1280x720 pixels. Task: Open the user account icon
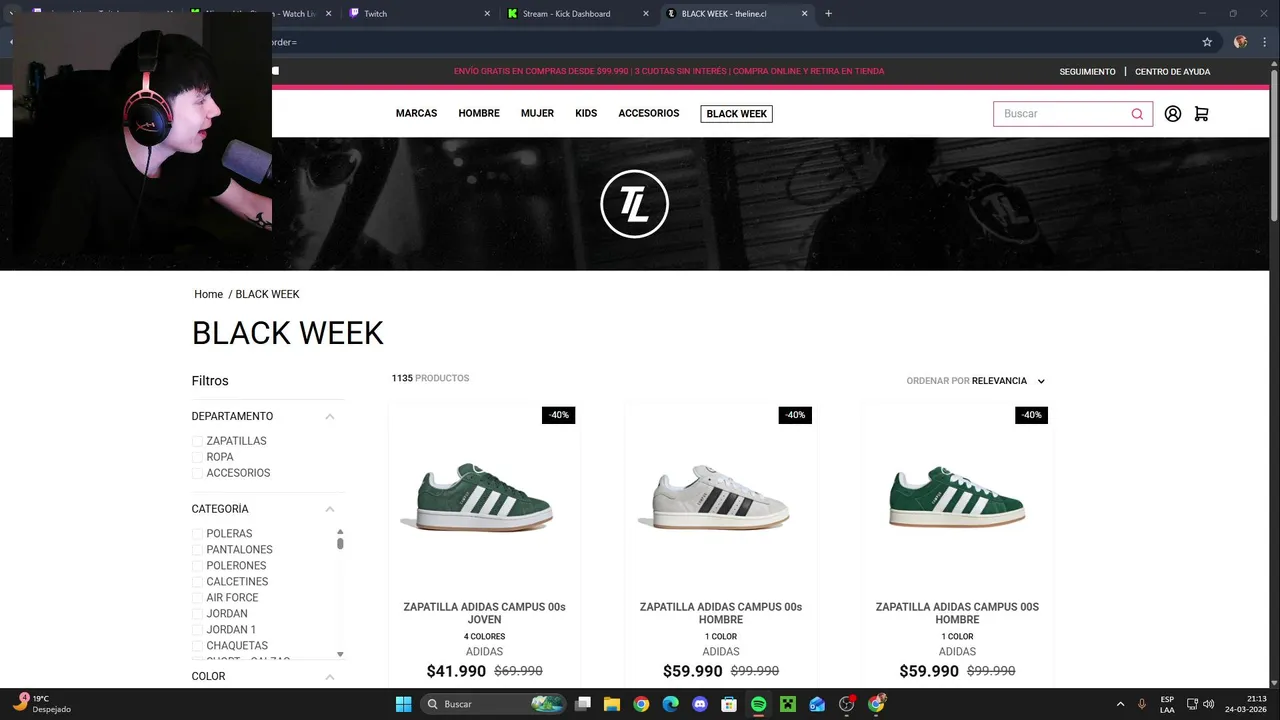pyautogui.click(x=1173, y=114)
